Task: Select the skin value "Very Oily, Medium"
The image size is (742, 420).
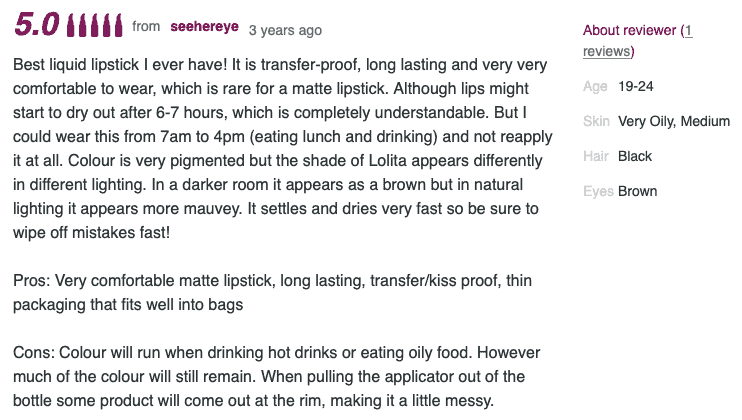Action: click(674, 122)
